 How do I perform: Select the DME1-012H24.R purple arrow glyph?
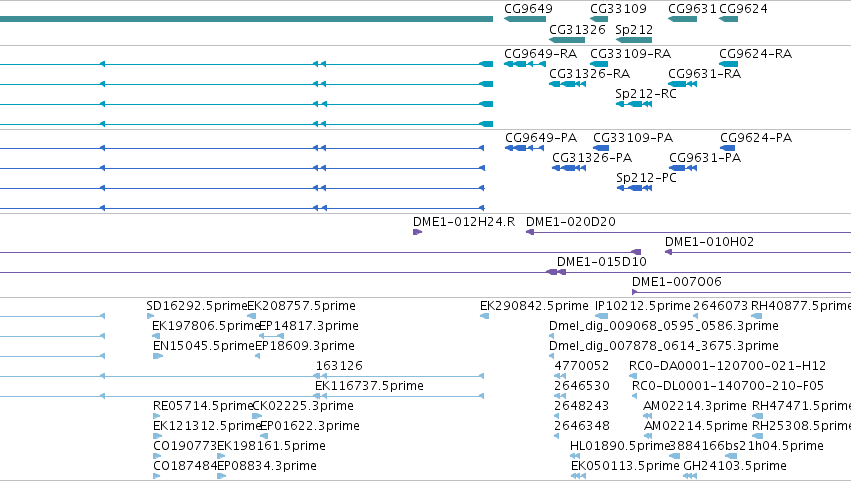417,232
